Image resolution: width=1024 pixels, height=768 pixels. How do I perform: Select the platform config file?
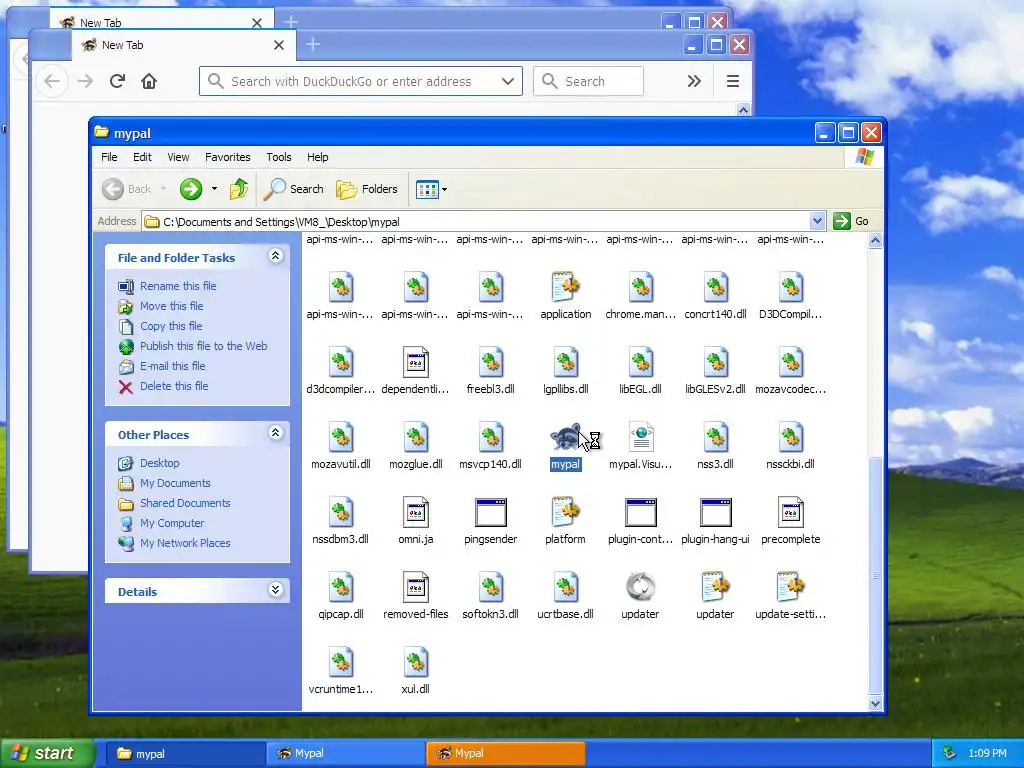point(566,521)
